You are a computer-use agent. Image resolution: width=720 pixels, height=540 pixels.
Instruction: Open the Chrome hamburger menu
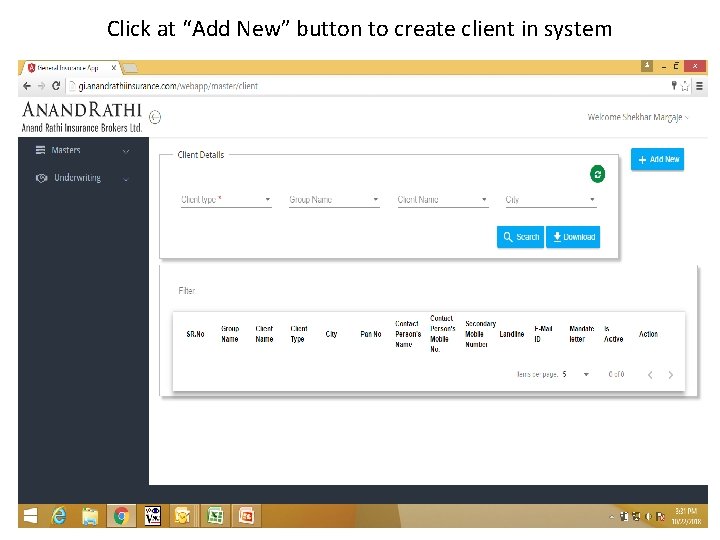699,86
